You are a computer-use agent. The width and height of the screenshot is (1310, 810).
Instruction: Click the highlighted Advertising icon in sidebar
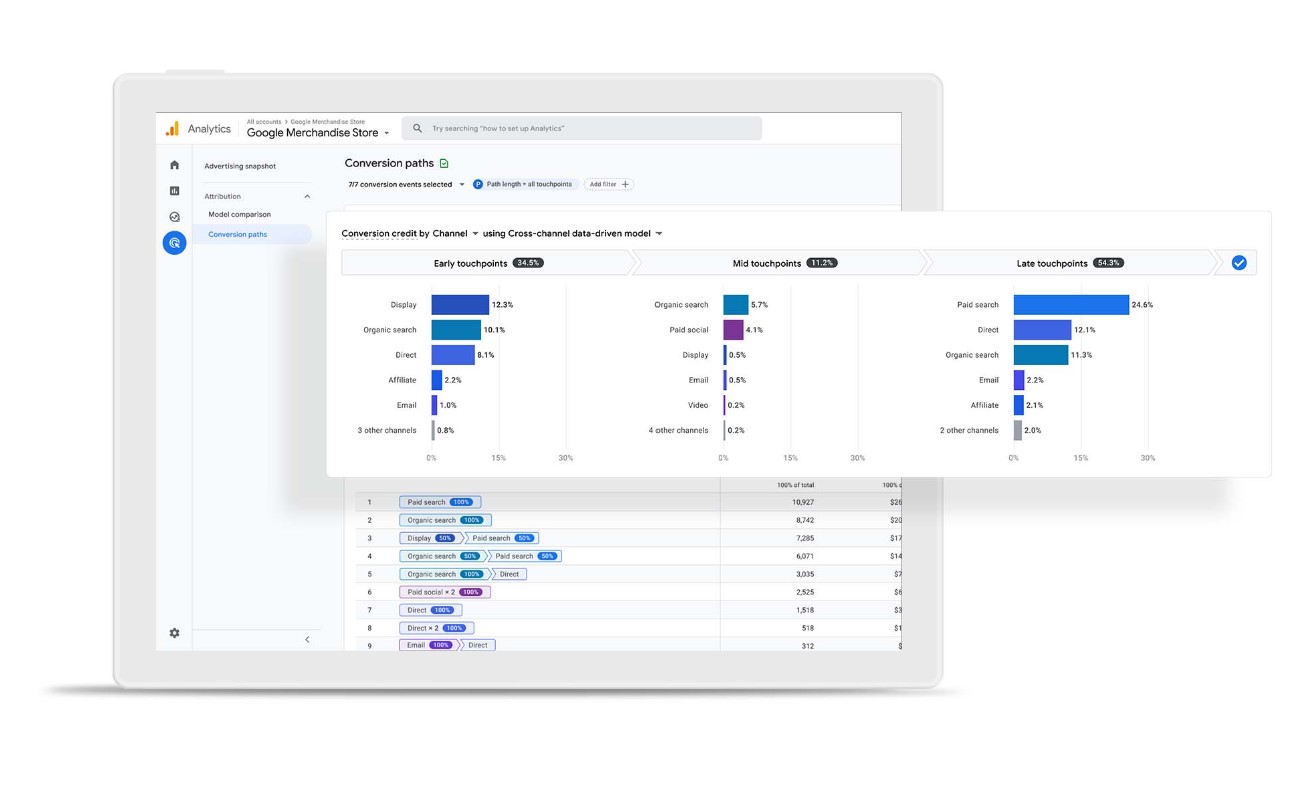tap(174, 242)
